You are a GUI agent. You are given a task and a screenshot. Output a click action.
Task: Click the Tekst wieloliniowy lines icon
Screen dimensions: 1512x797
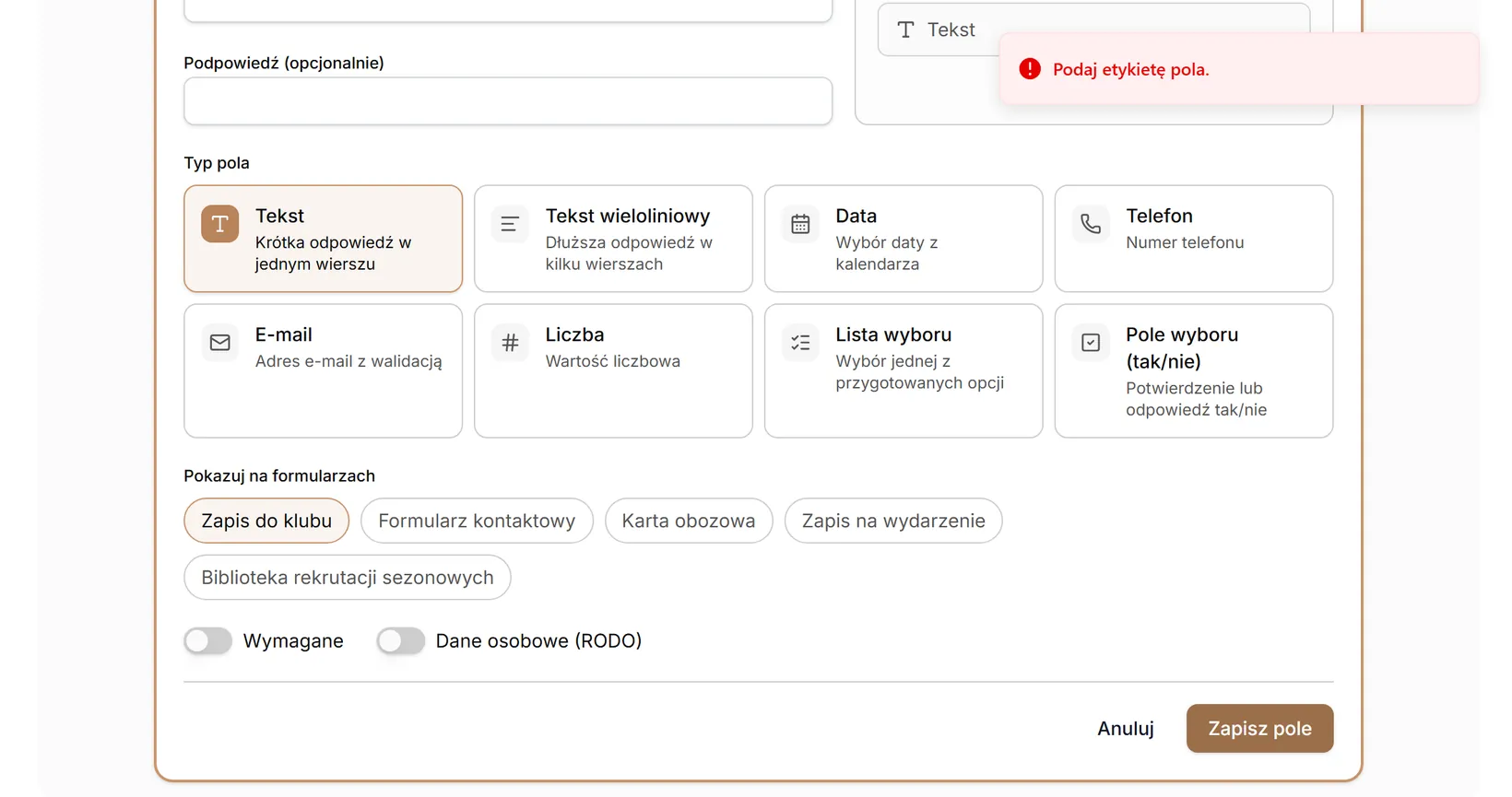tap(510, 224)
